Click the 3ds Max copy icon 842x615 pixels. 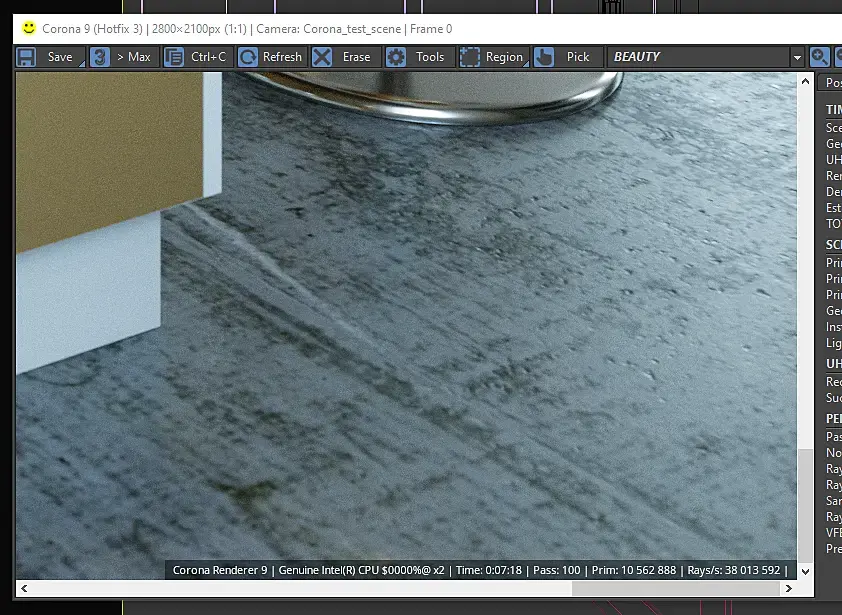point(100,57)
